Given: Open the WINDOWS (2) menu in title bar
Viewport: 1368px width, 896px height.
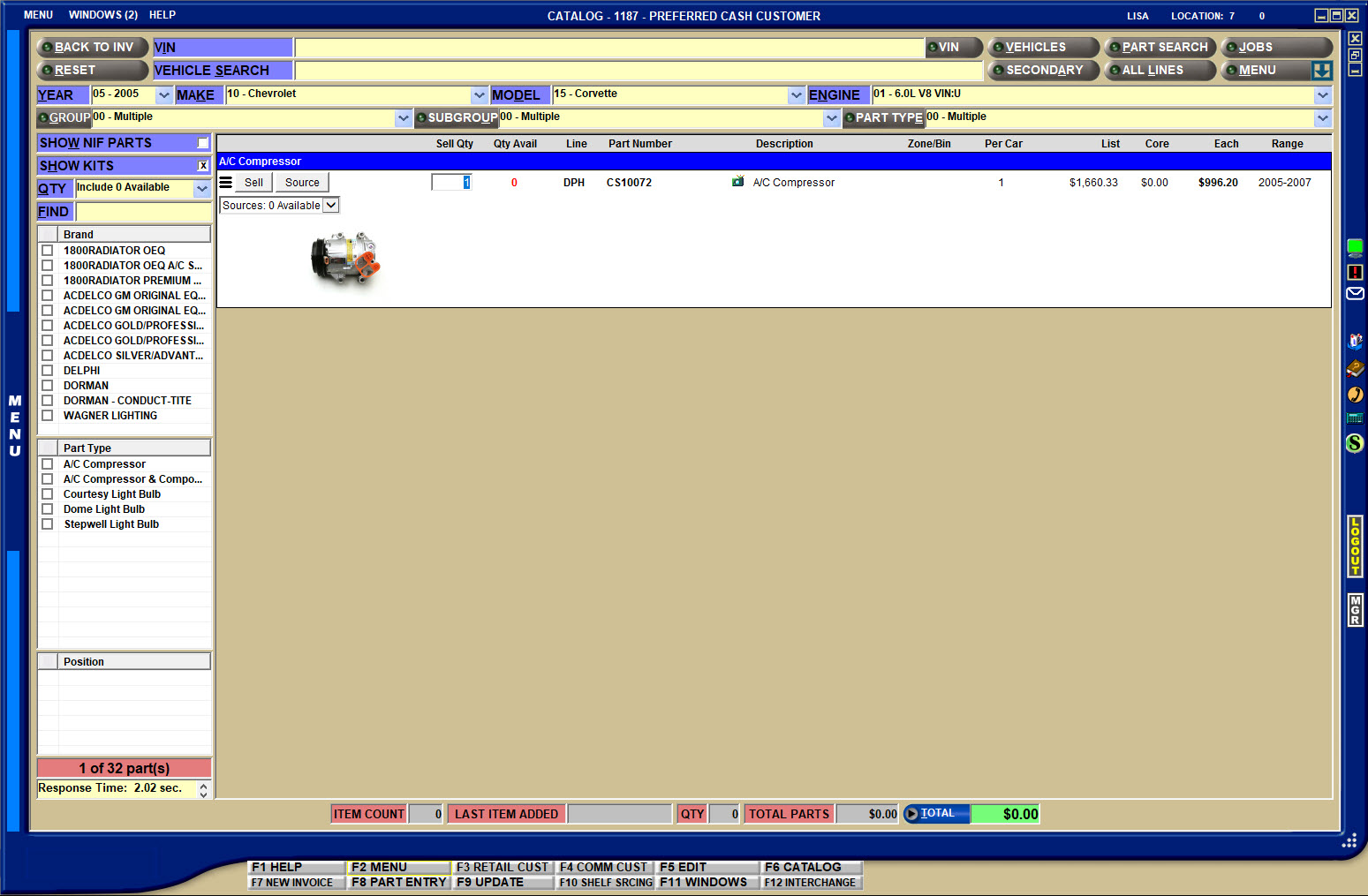Looking at the screenshot, I should tap(103, 15).
